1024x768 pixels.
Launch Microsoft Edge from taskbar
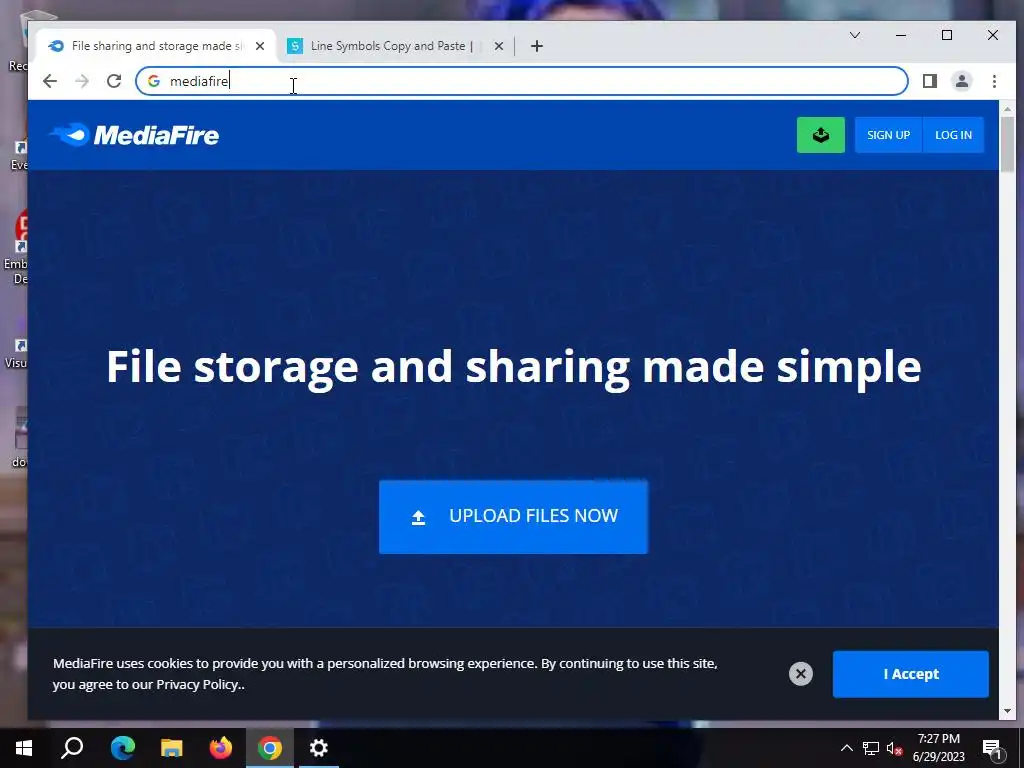pos(122,748)
